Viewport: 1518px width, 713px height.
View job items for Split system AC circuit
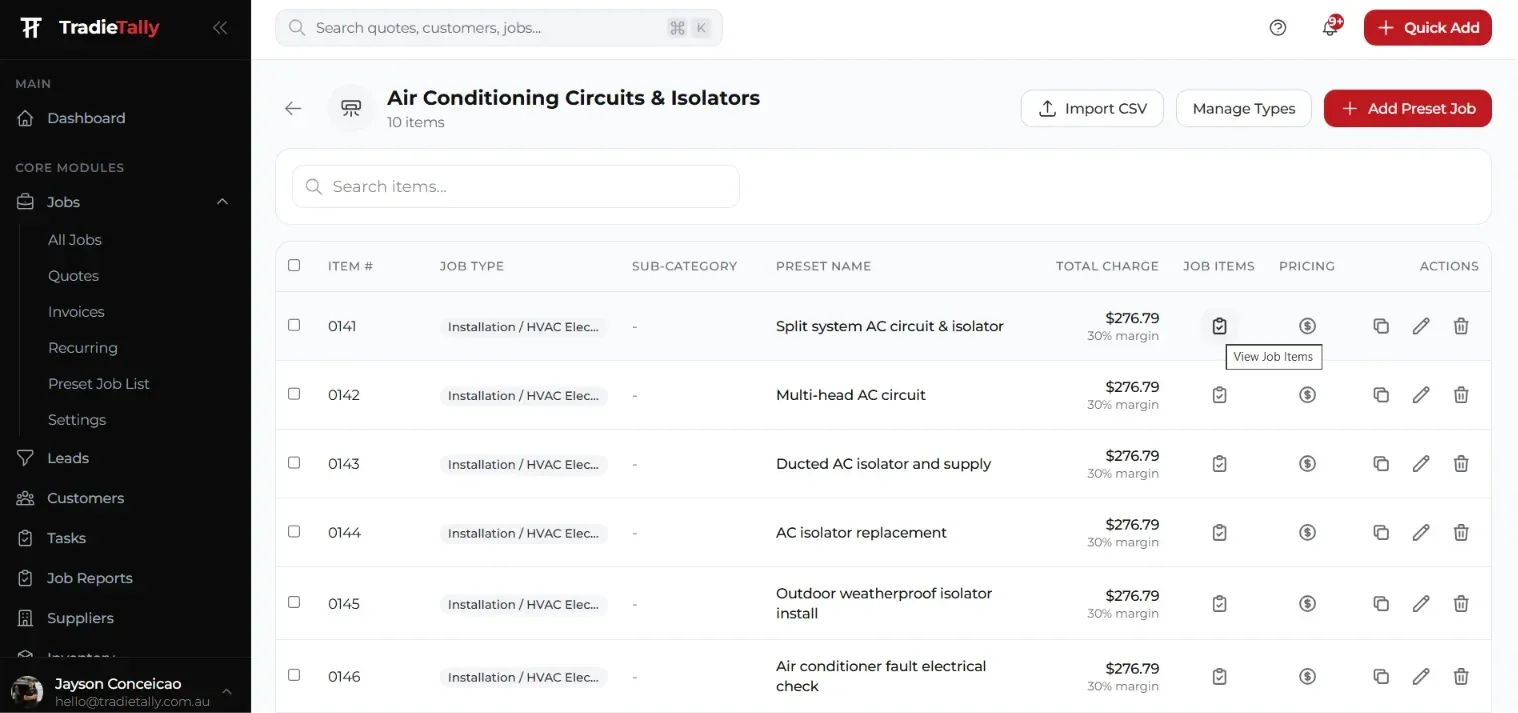click(1219, 326)
